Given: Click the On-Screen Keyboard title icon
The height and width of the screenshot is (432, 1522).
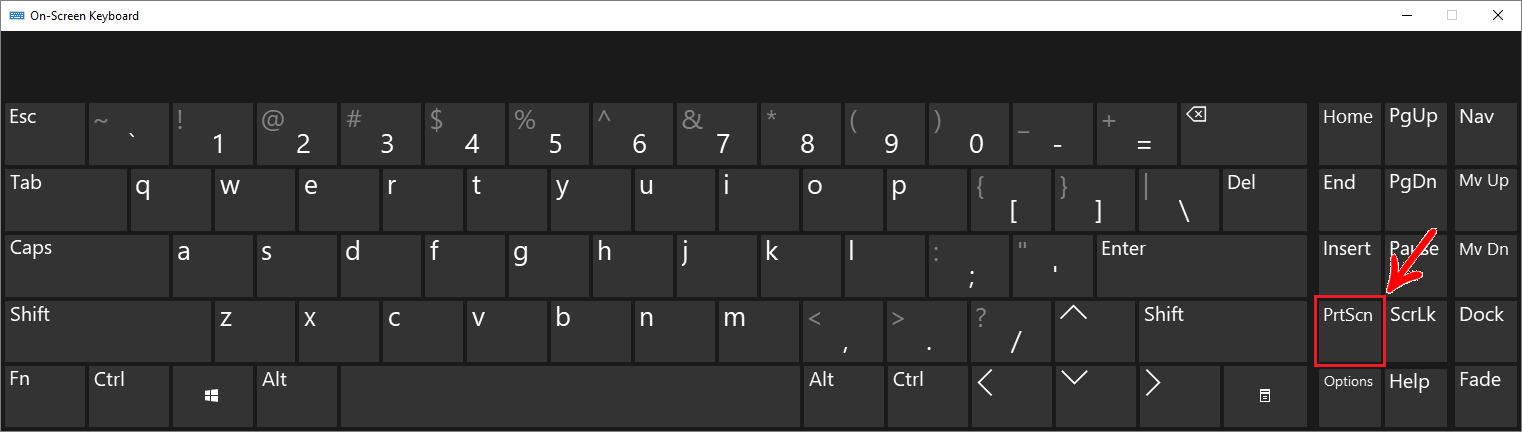Looking at the screenshot, I should coord(17,15).
